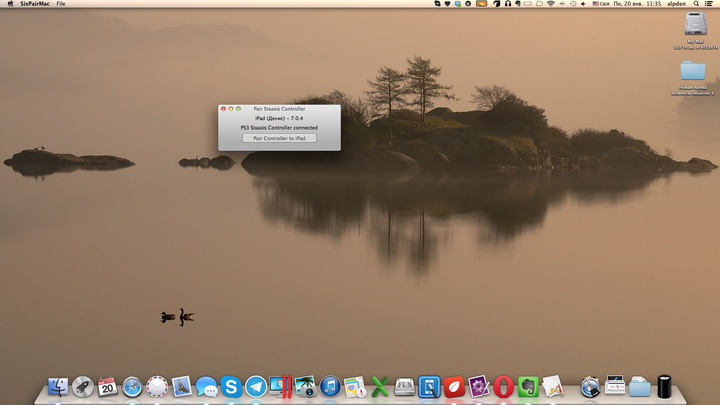Launch Finder from the dock

pos(59,387)
